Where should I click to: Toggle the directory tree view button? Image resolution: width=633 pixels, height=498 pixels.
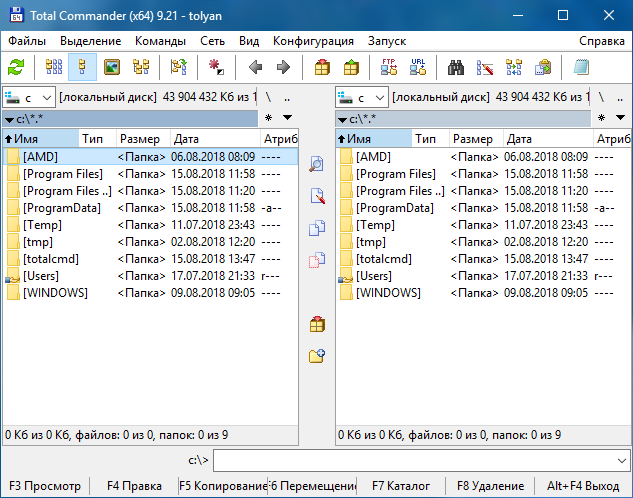pyautogui.click(x=141, y=68)
